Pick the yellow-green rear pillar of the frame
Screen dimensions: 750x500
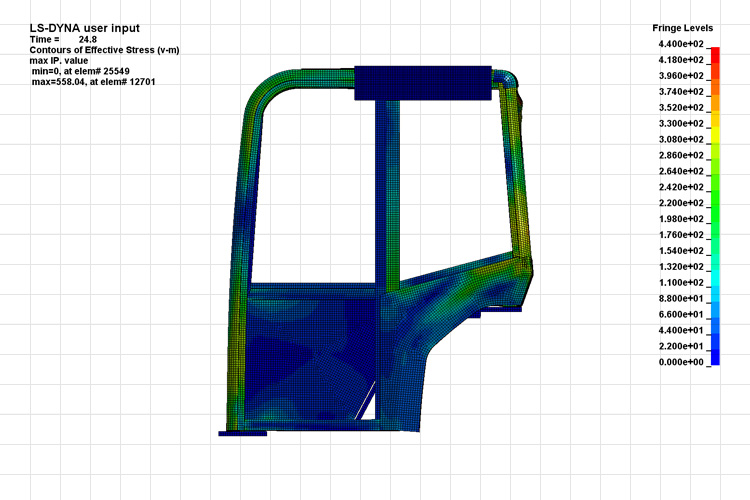518,172
